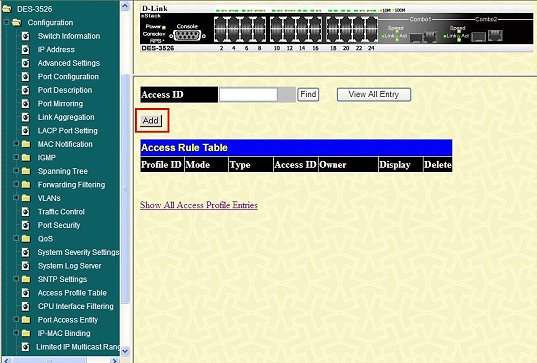Screen dimensions: 537x363
Task: Expand the Spanning Tree folder
Action: (x=15, y=171)
